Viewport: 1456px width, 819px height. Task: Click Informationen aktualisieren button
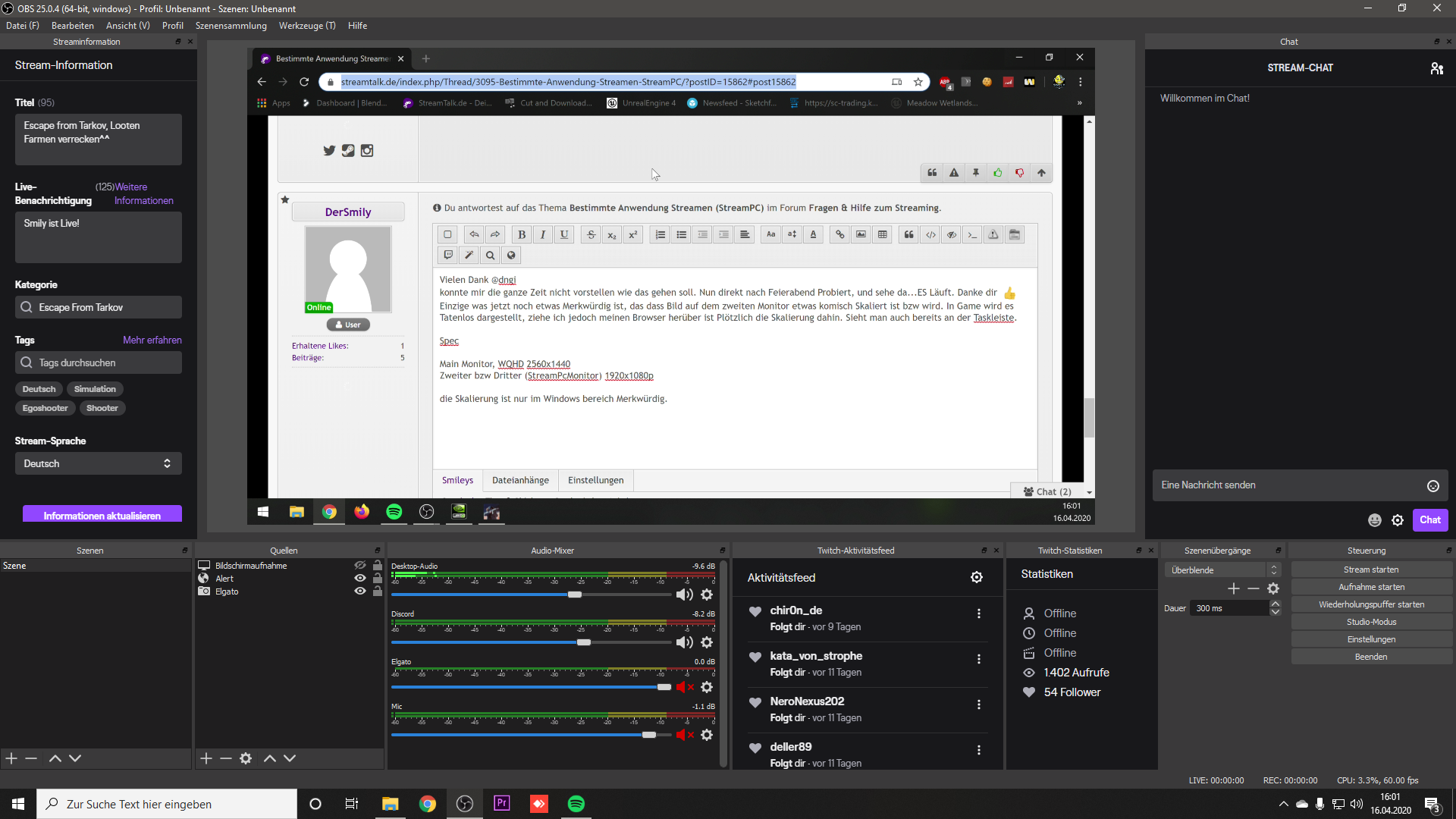(x=102, y=516)
